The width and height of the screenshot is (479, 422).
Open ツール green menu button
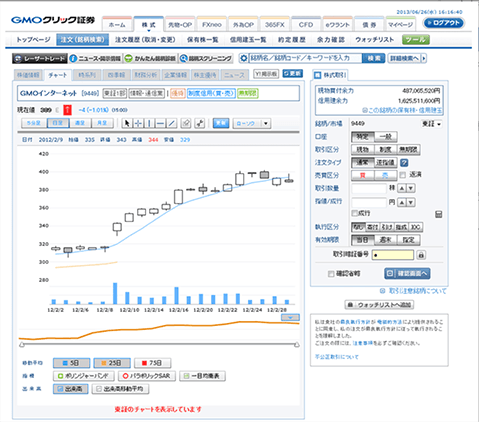[416, 40]
